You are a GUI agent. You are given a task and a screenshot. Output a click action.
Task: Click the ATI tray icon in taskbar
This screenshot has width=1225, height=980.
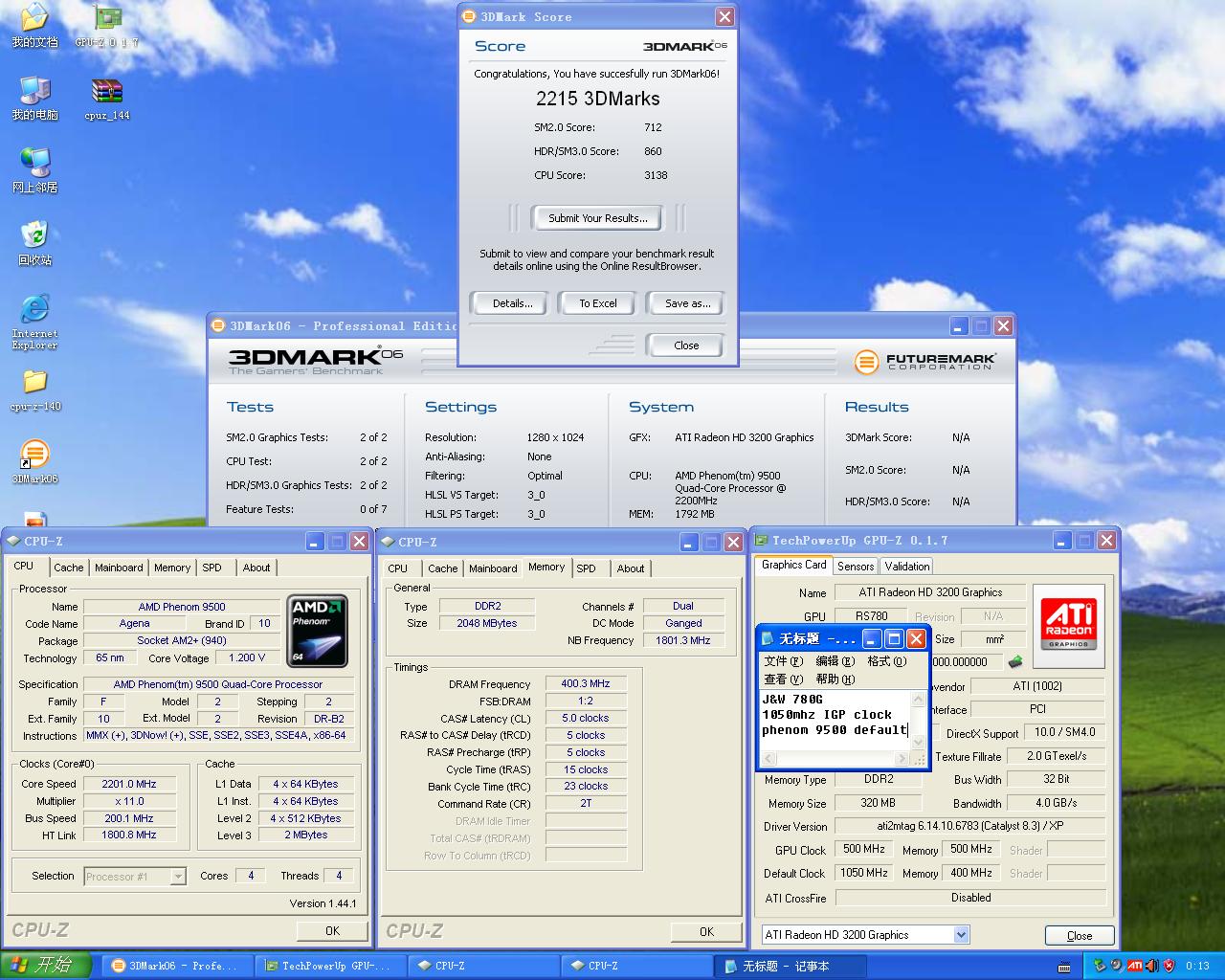(x=1134, y=965)
